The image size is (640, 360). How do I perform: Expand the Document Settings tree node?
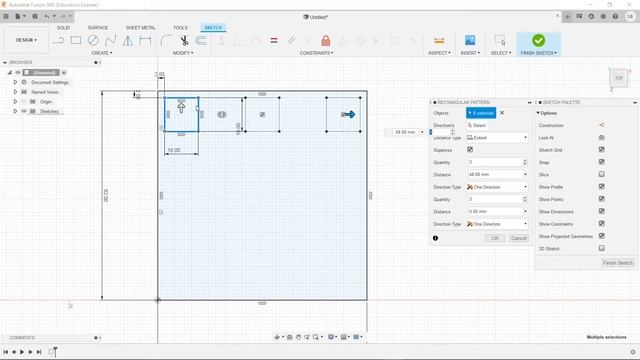click(x=15, y=82)
